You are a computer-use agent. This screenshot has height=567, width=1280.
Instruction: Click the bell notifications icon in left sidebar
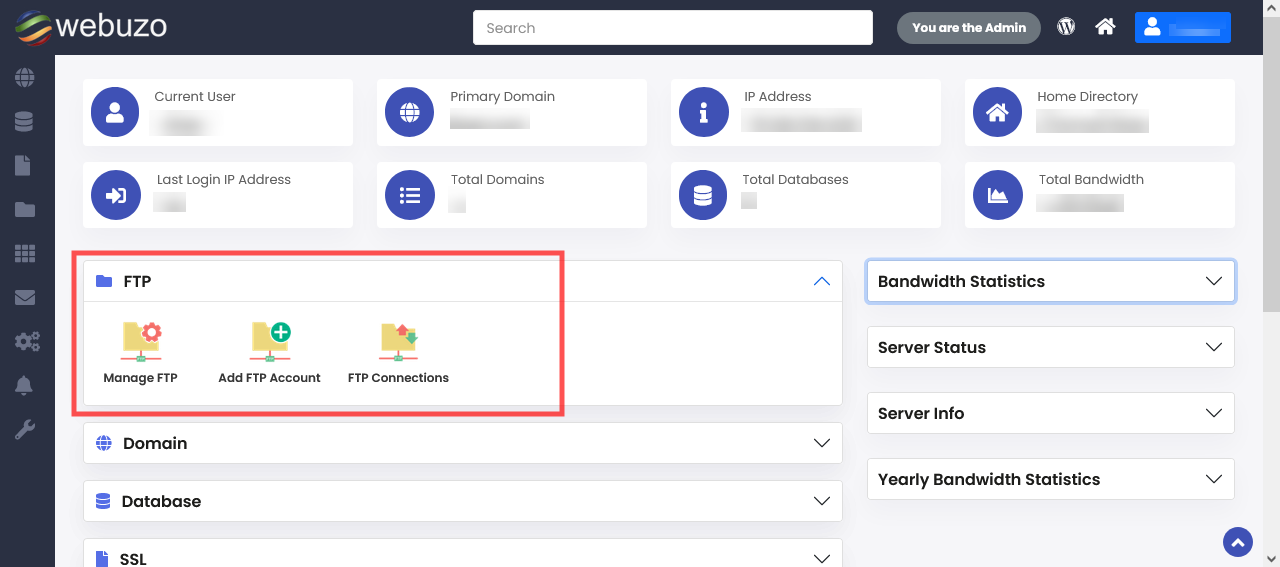coord(24,385)
